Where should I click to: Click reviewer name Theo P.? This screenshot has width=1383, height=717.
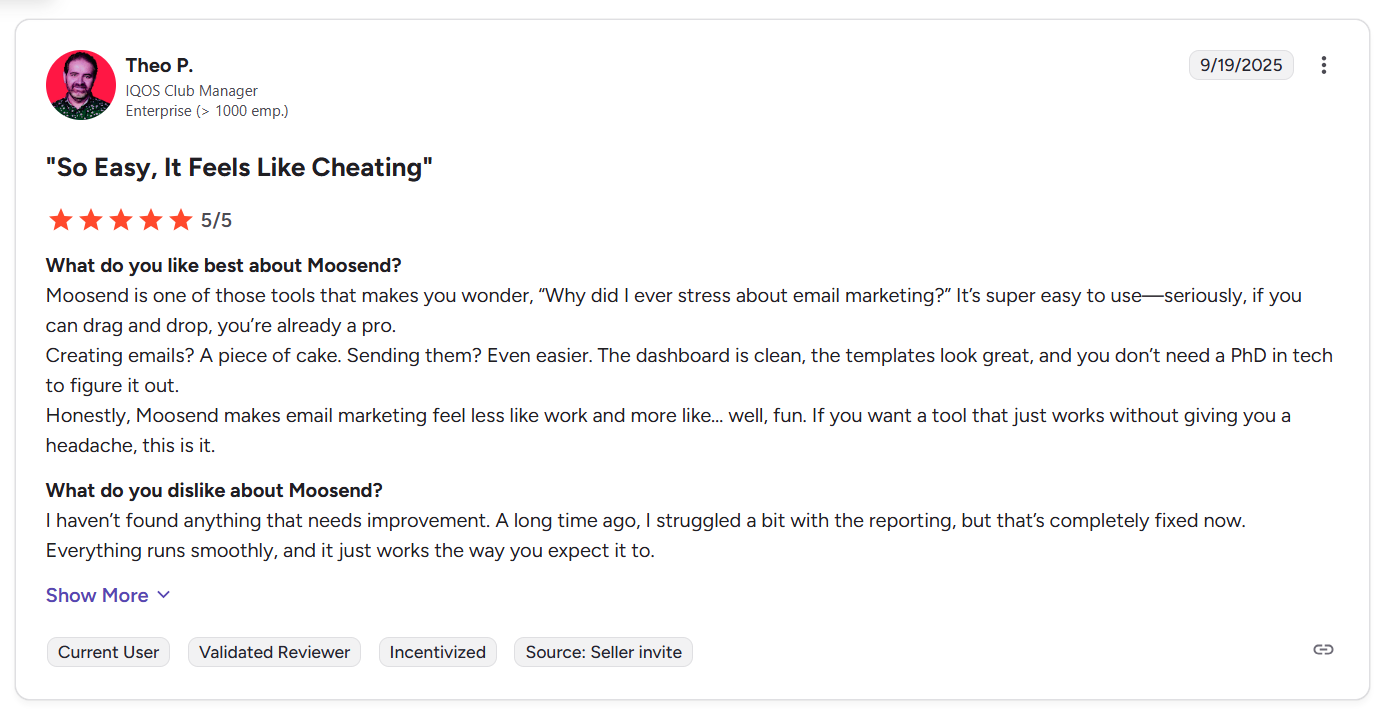click(x=159, y=65)
